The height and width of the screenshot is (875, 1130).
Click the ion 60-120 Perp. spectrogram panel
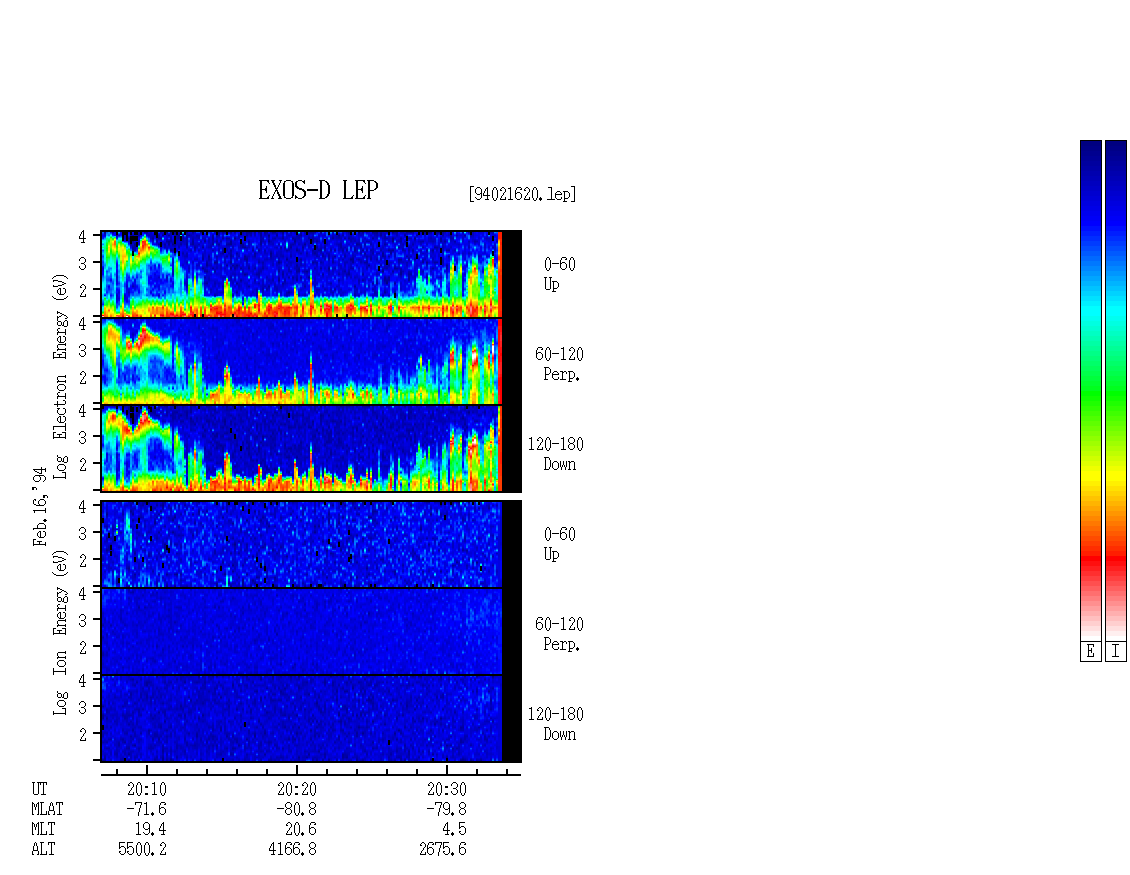tap(311, 631)
